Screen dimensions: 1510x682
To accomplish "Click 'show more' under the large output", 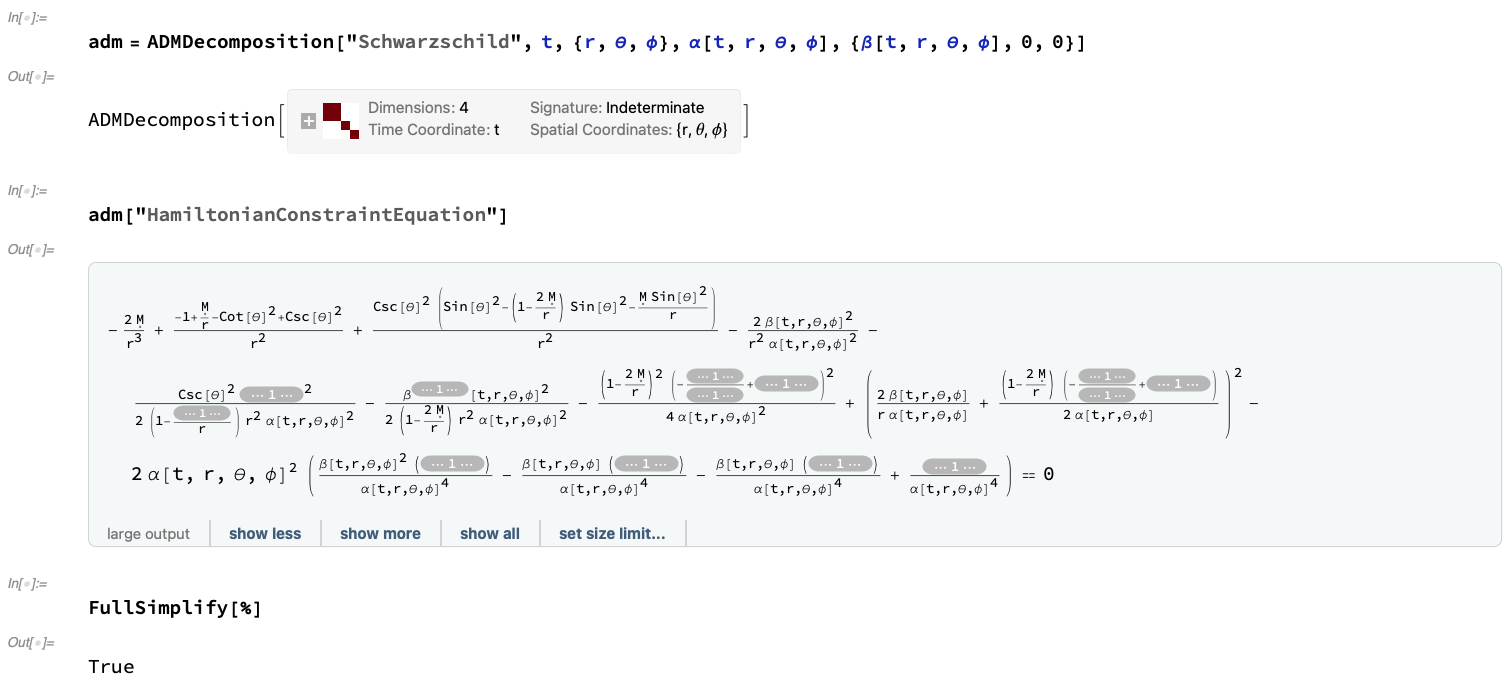I will (380, 533).
